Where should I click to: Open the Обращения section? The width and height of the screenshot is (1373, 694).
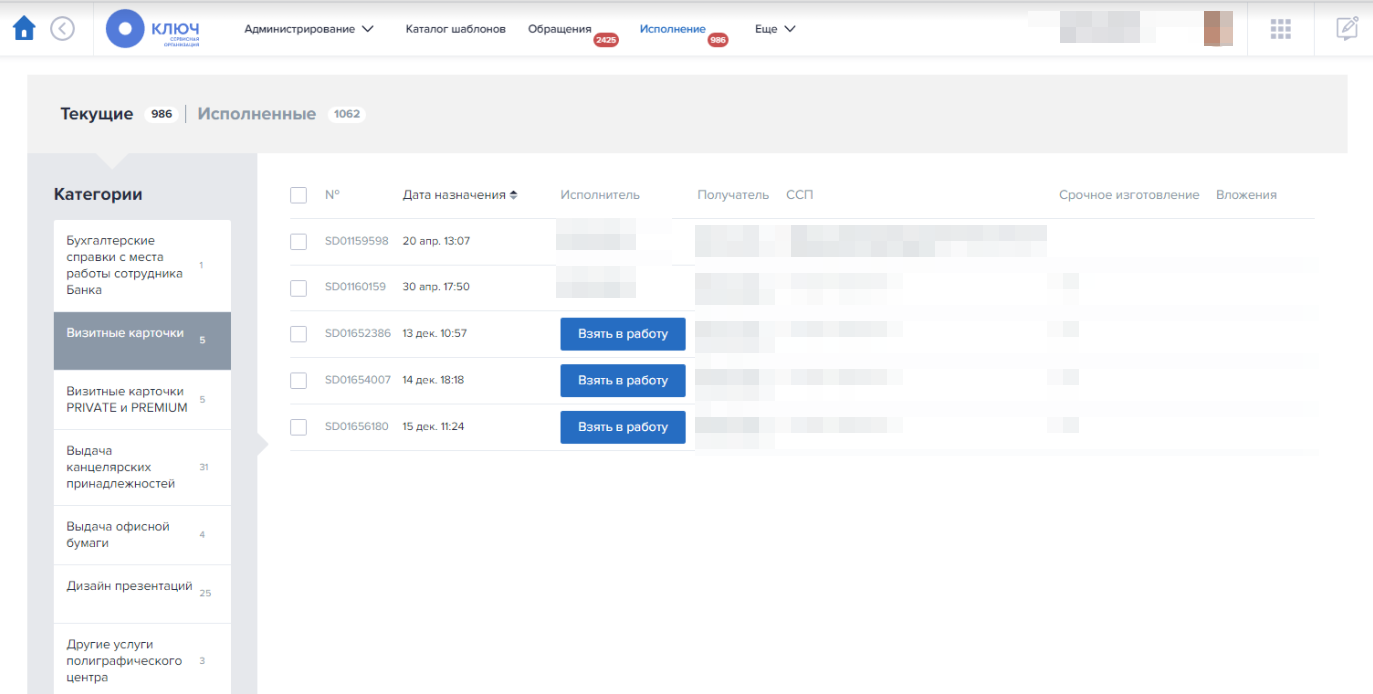click(x=560, y=29)
